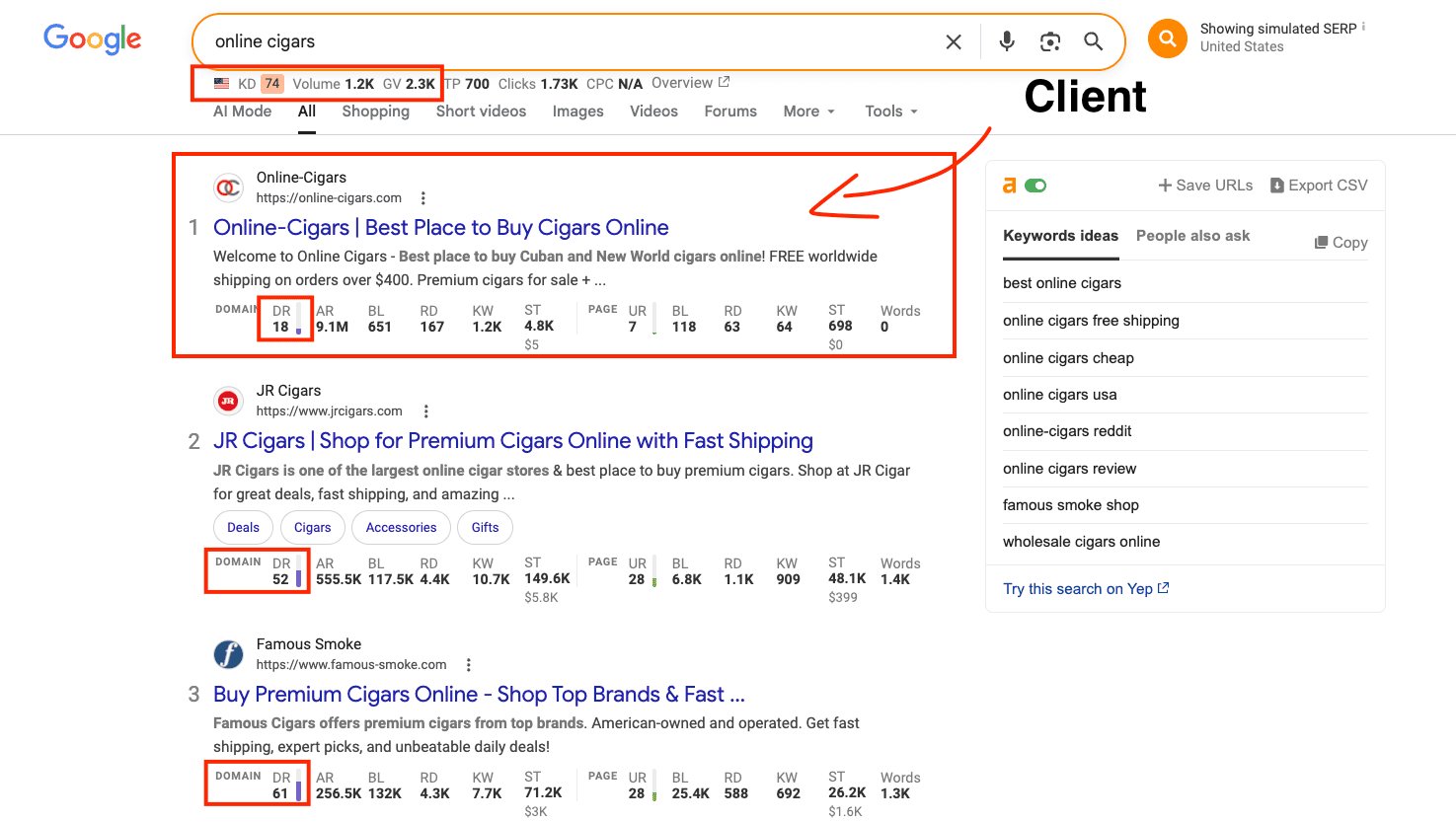Click the DR bar indicator for online-cigars.com
Image resolution: width=1456 pixels, height=822 pixels.
click(298, 319)
